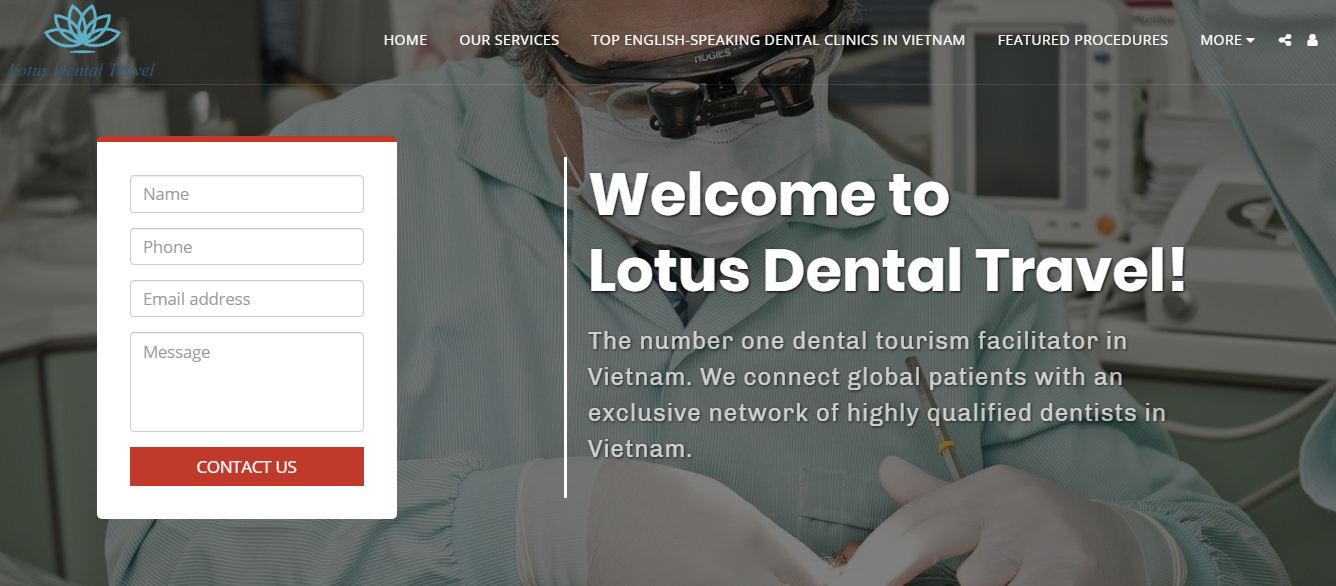This screenshot has width=1336, height=586.
Task: Open the user account icon
Action: pyautogui.click(x=1312, y=40)
